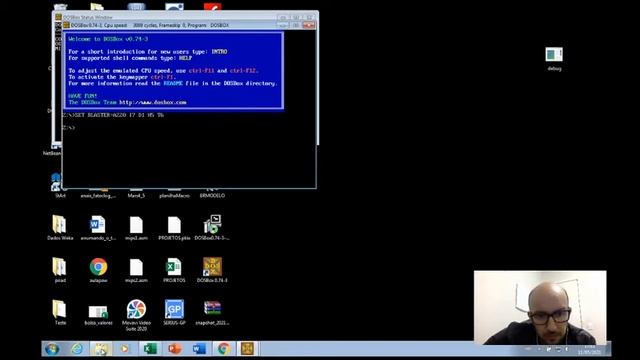Viewport: 640px width, 360px height.
Task: Launch Movavi Video Suite 2020 shortcut
Action: click(136, 309)
